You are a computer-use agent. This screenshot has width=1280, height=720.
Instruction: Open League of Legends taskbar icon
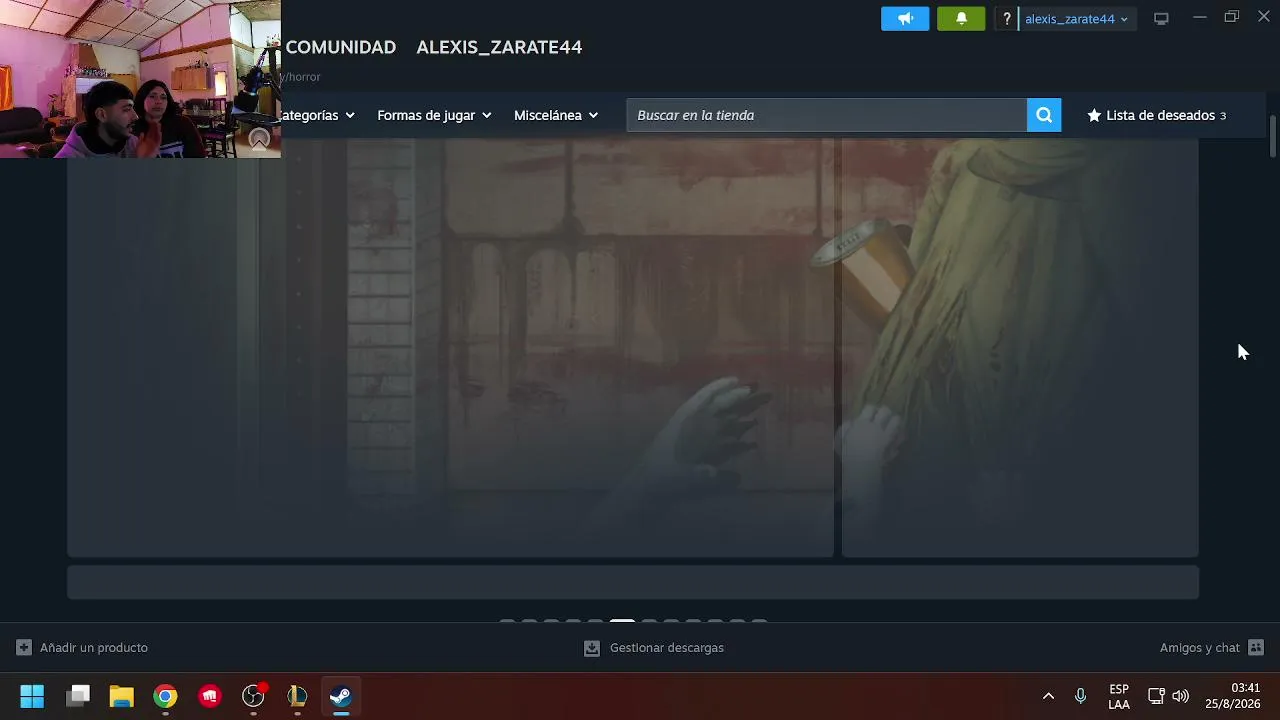point(297,696)
